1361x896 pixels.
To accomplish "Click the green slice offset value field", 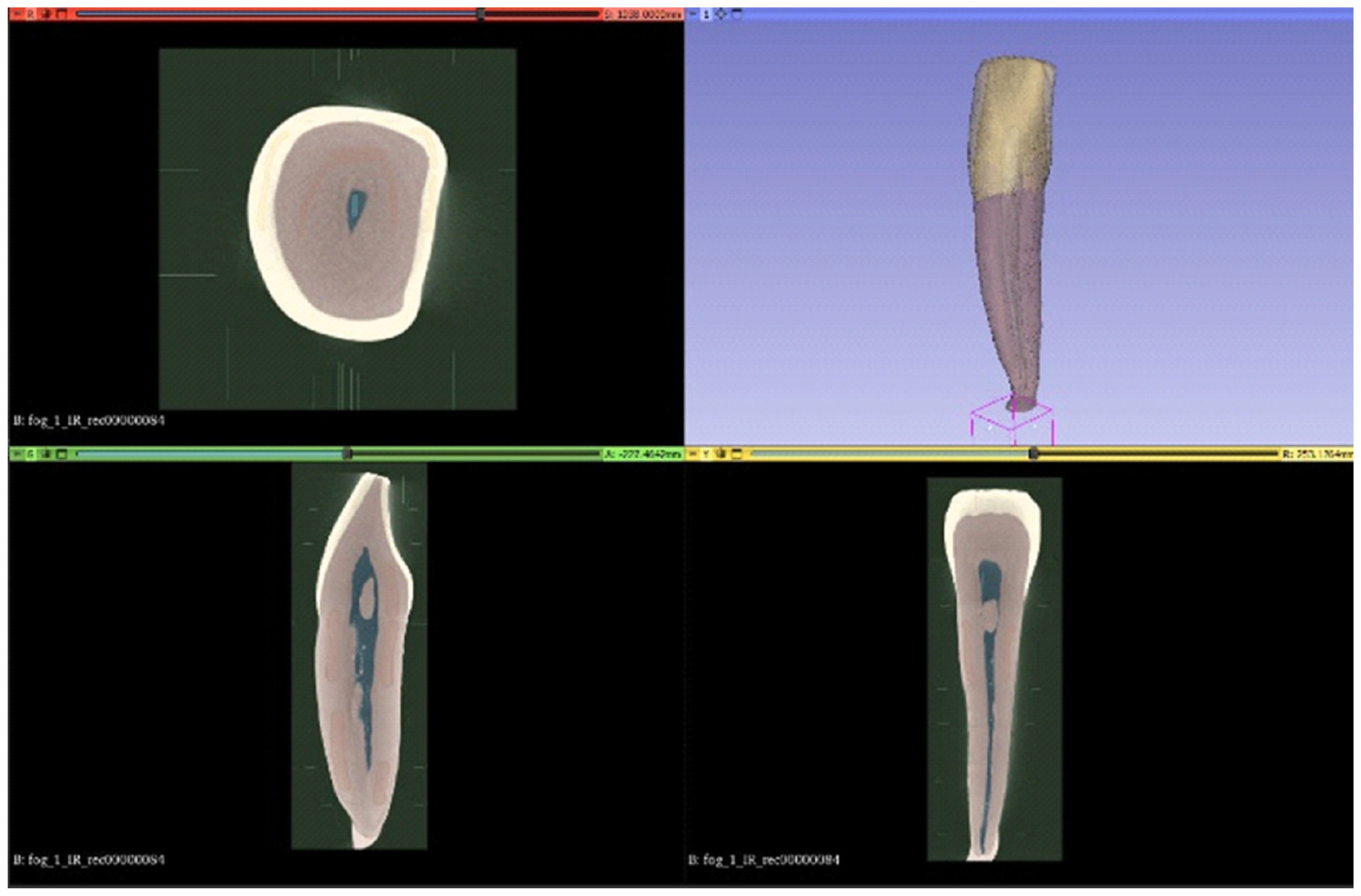I will point(643,455).
